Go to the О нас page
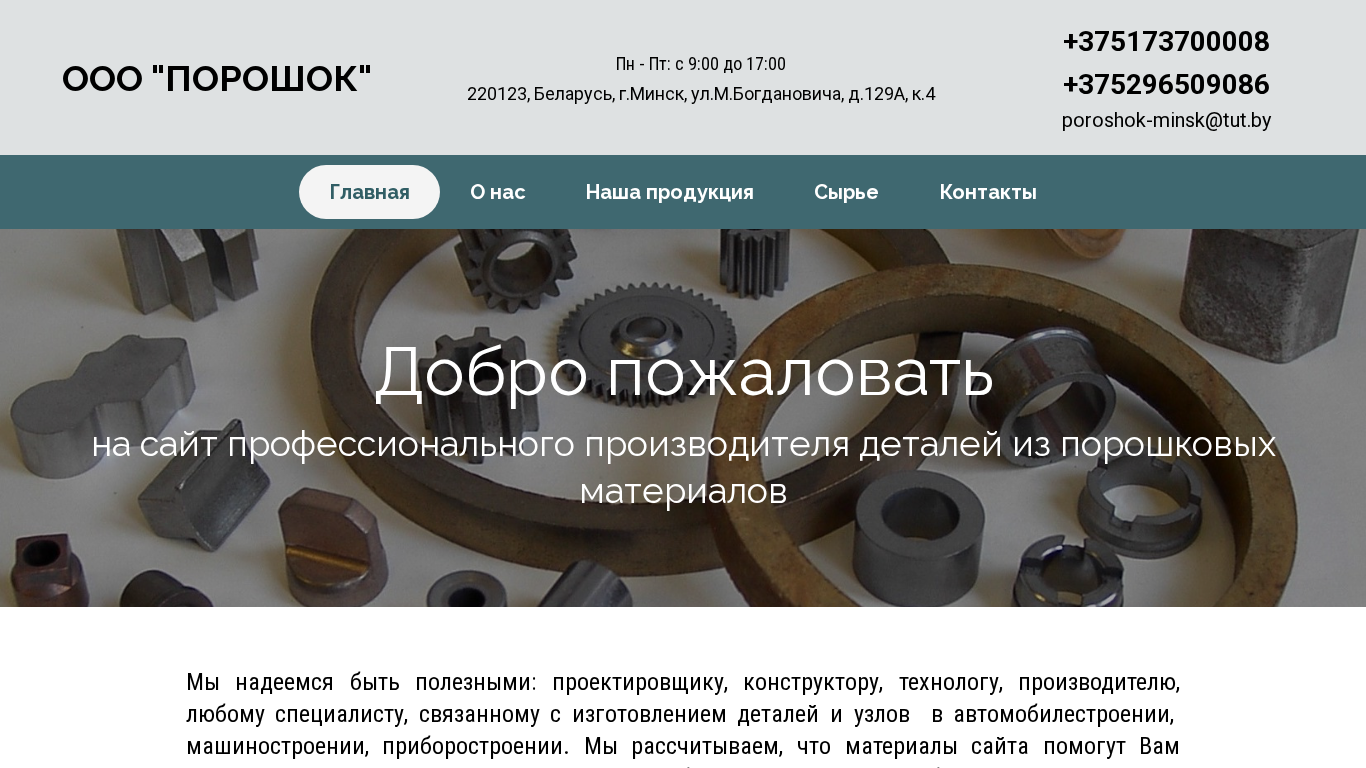Screen dimensions: 1366x768 click(x=498, y=192)
